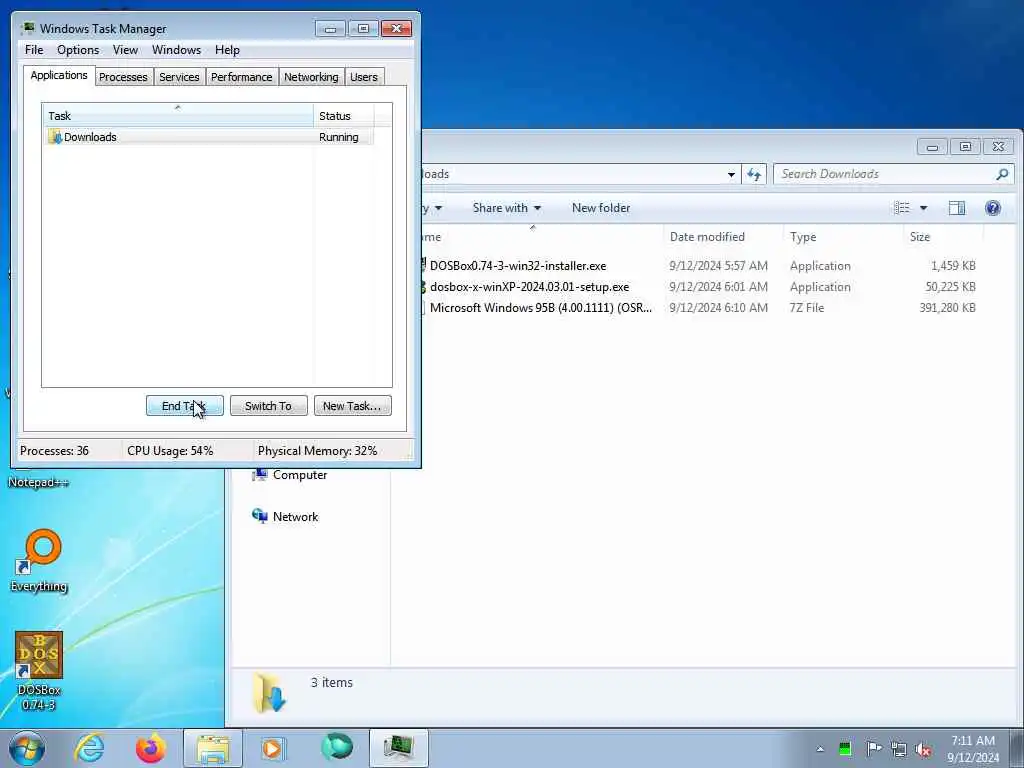
Task: Click the End Task button
Action: pyautogui.click(x=185, y=406)
